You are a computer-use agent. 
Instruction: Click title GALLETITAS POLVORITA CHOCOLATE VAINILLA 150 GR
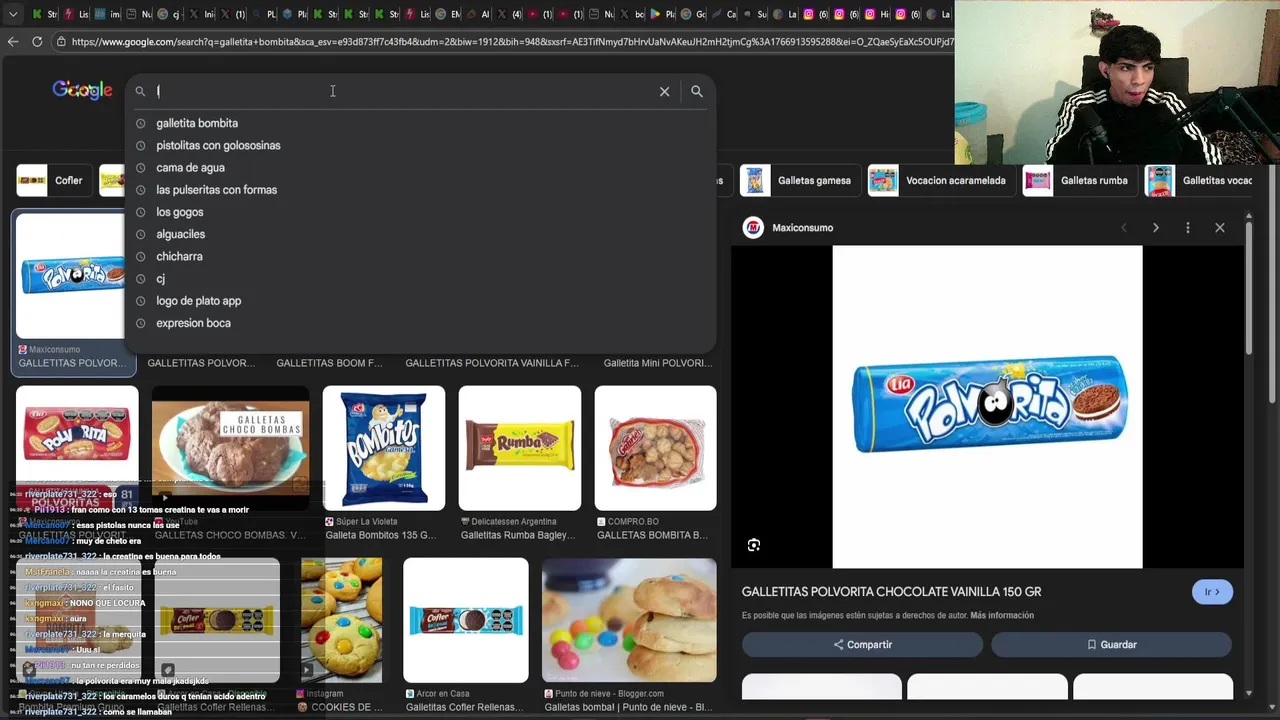click(891, 592)
